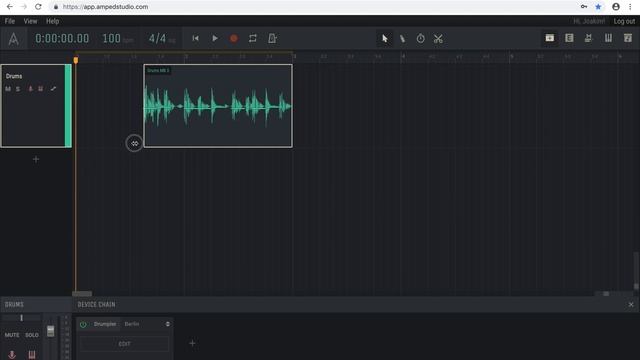Screen dimensions: 640x360
Task: Click the clip loop handle circle
Action: [134, 143]
